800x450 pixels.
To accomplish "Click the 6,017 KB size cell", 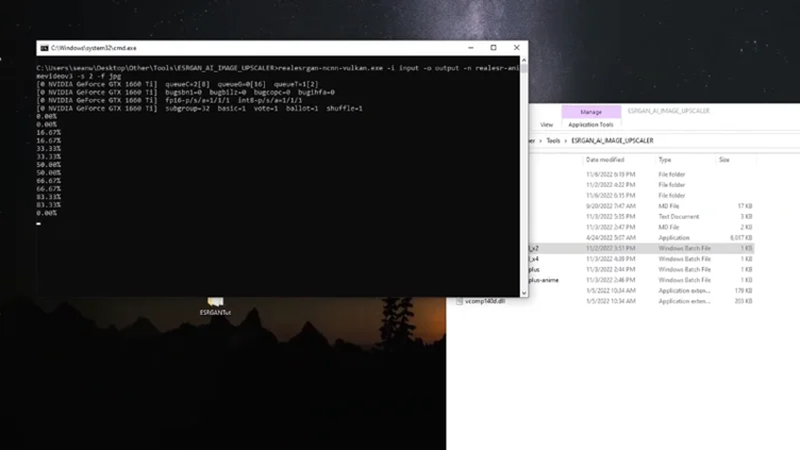I will point(741,238).
